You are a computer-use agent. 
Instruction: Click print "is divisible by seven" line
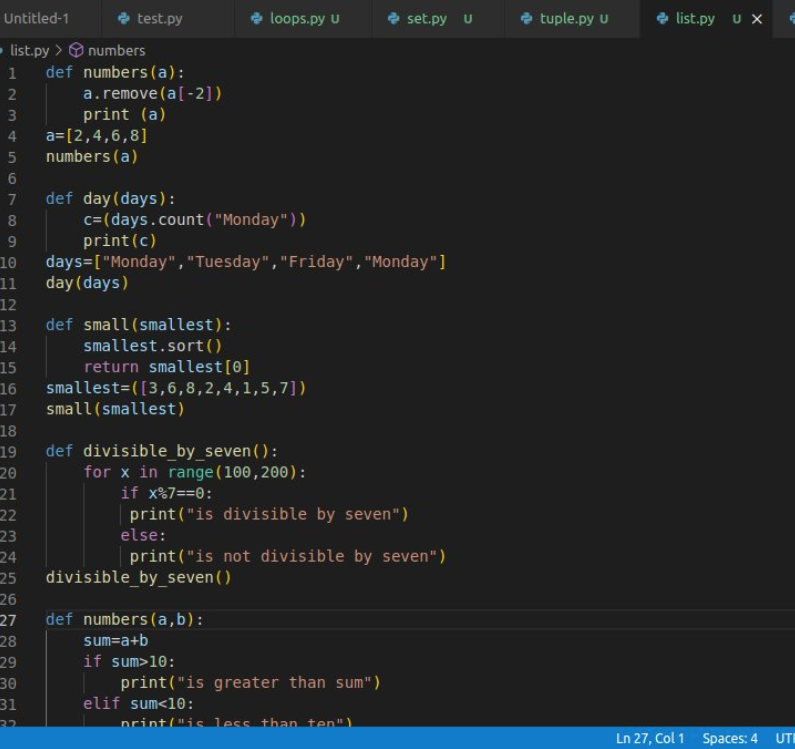(x=269, y=514)
